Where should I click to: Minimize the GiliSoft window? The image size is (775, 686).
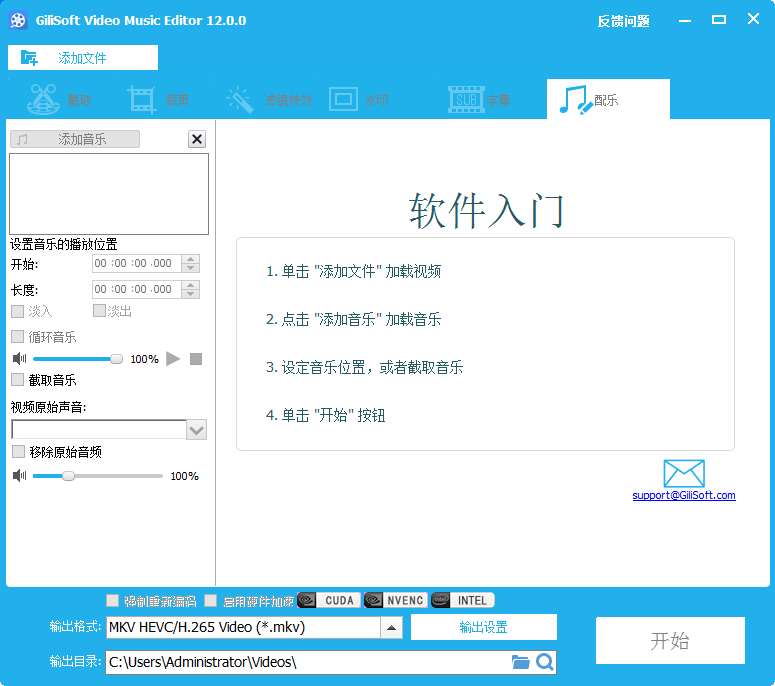pos(685,20)
